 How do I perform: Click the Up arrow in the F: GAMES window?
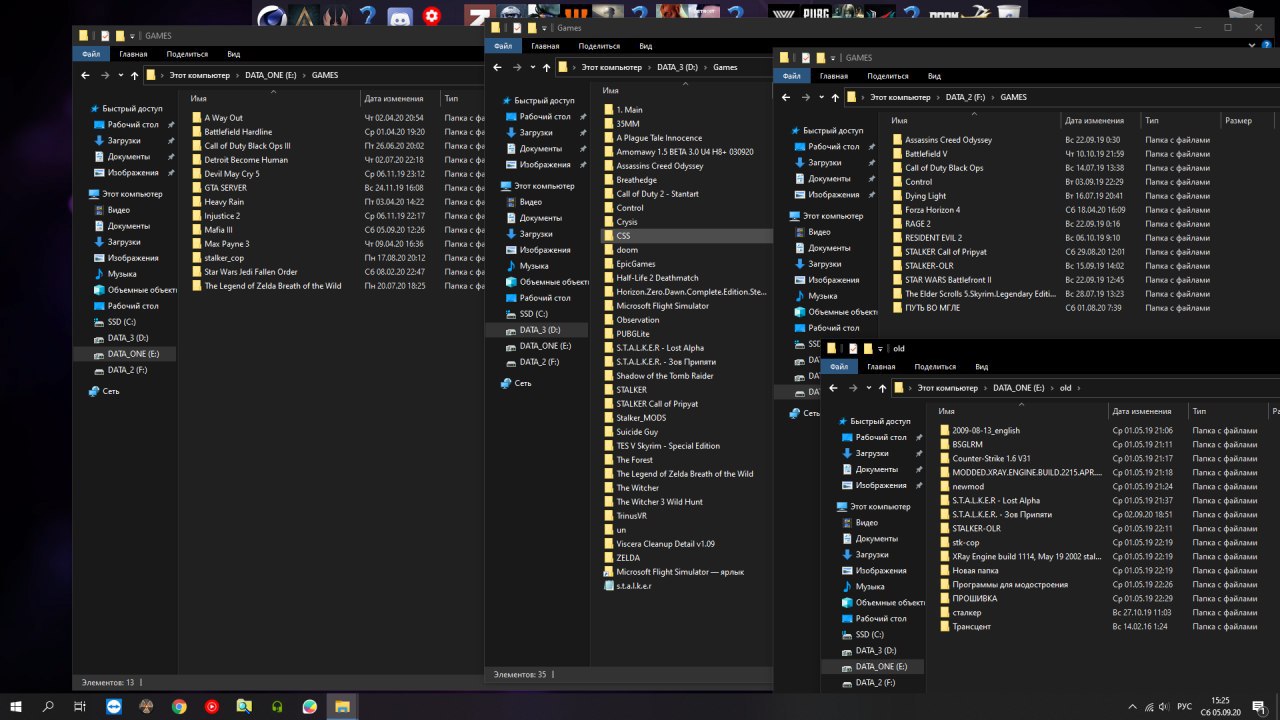[835, 97]
